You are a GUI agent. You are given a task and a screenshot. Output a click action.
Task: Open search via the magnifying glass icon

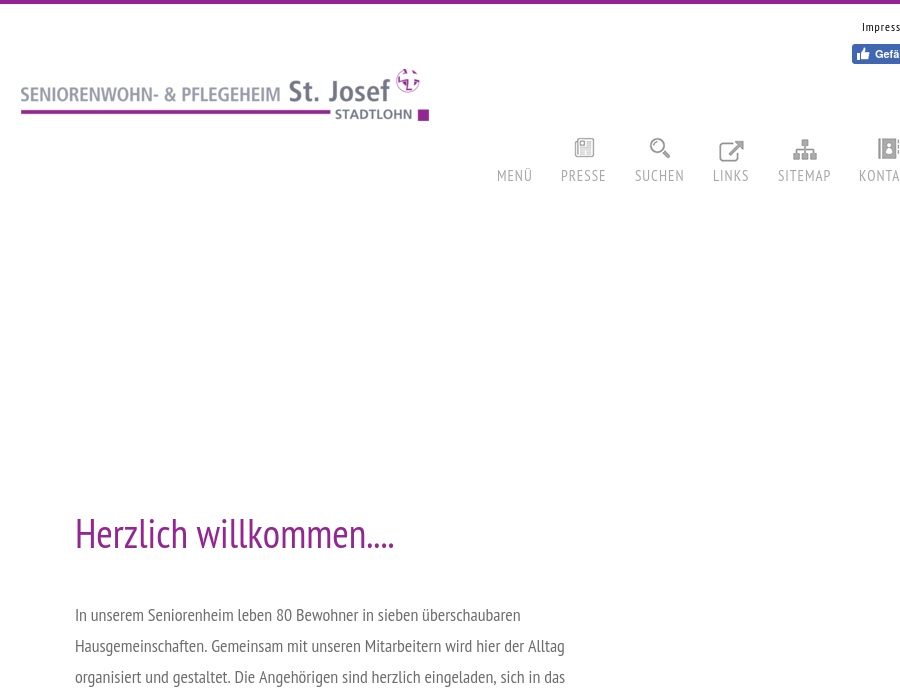click(659, 148)
